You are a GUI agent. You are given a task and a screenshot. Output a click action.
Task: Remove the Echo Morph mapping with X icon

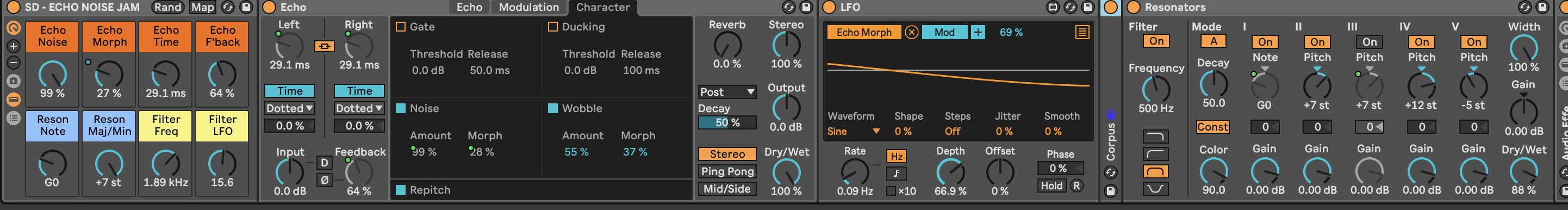911,32
